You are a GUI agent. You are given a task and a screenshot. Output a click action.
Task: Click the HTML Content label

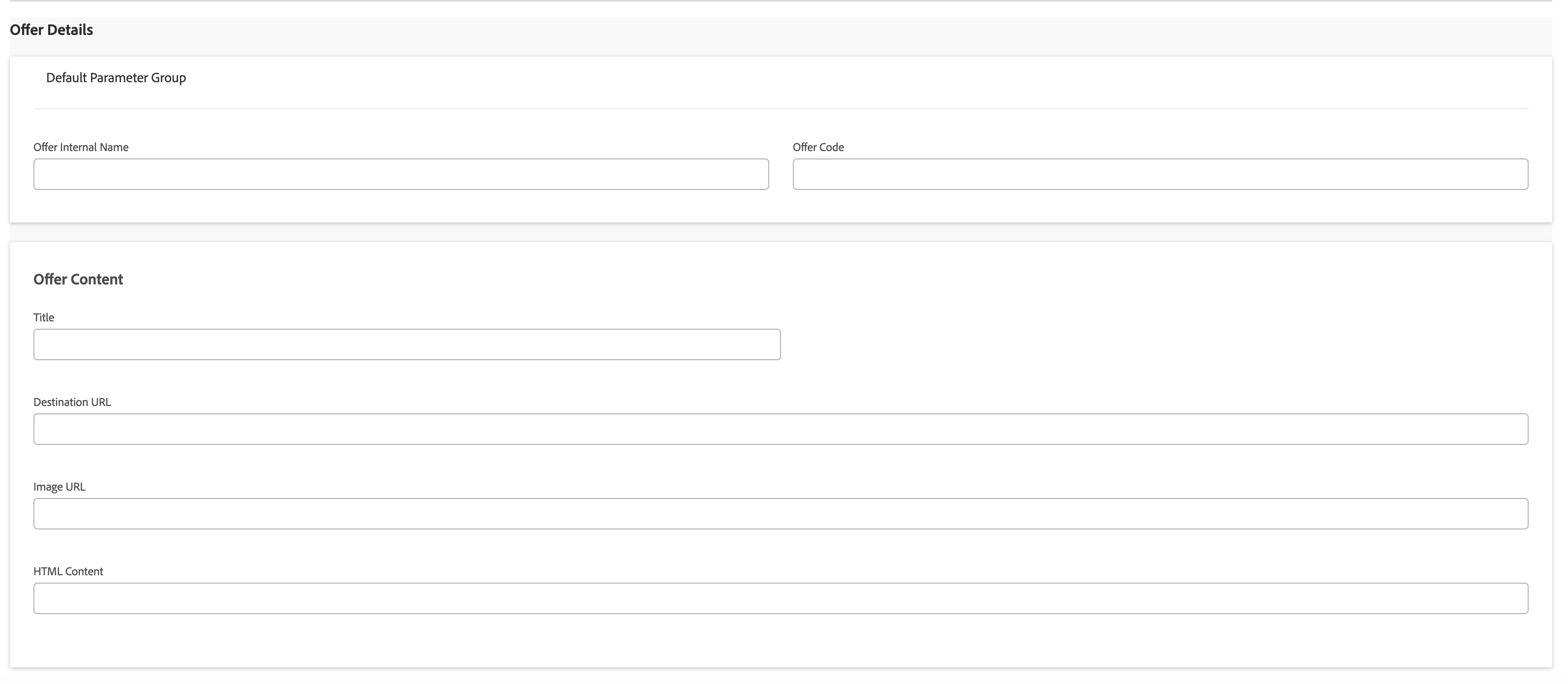pyautogui.click(x=67, y=571)
